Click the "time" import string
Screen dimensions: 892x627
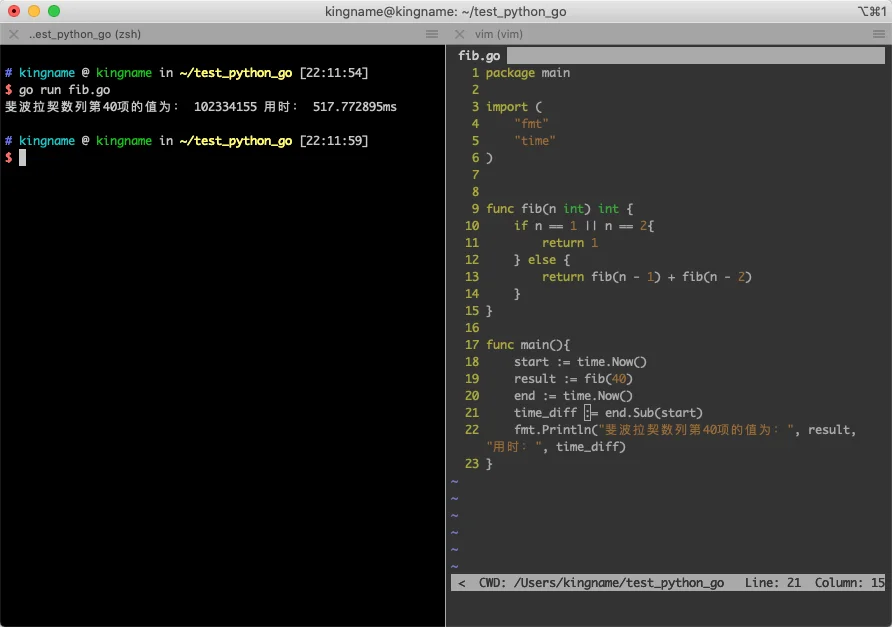pyautogui.click(x=535, y=141)
